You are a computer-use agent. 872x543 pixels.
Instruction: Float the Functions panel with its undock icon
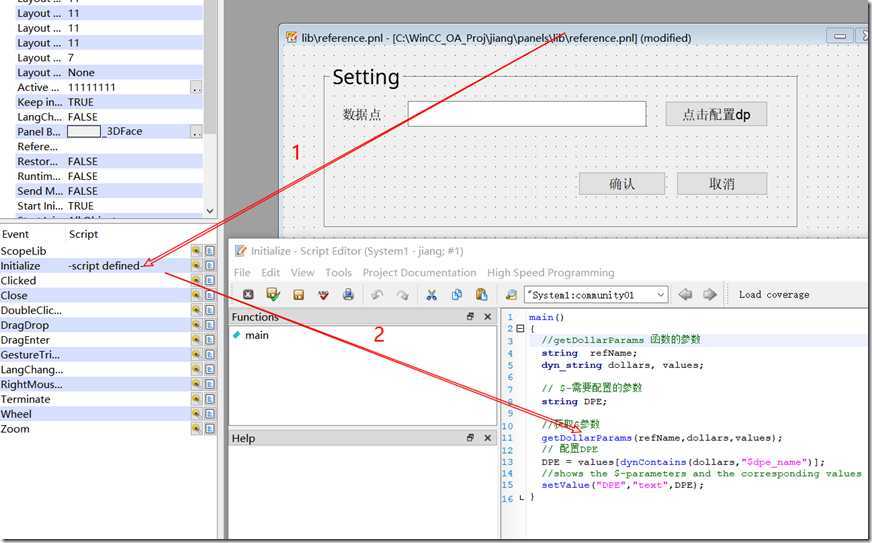(x=470, y=317)
